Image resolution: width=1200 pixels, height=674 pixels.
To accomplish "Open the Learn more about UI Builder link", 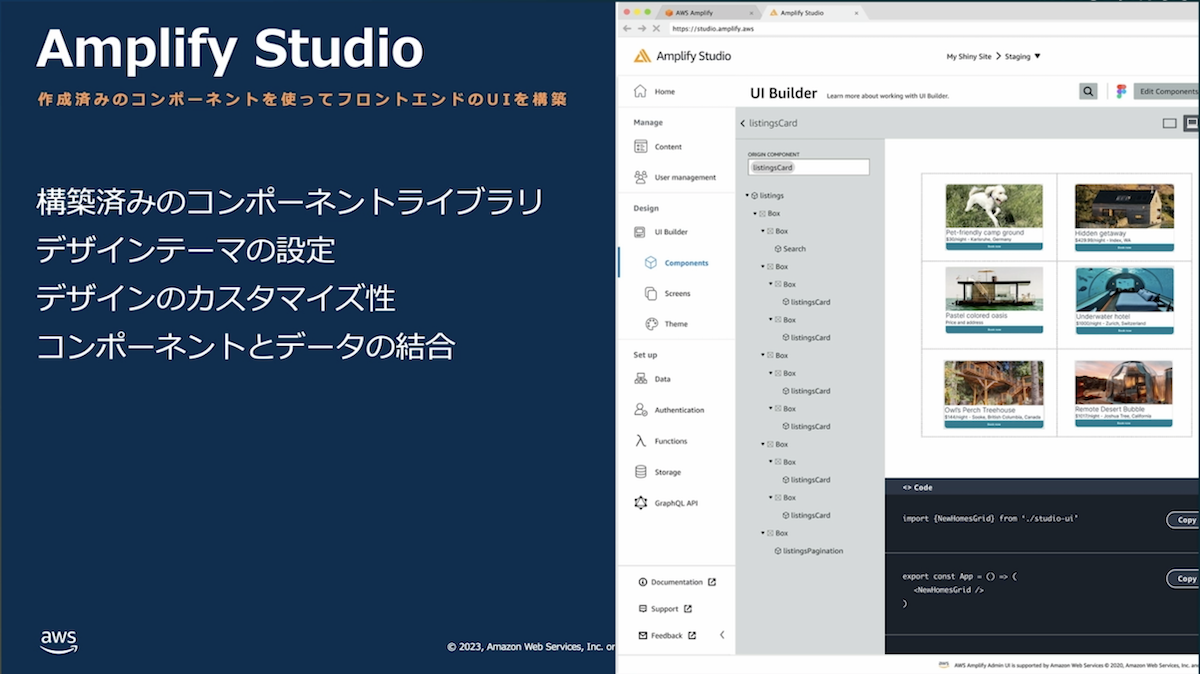I will click(x=887, y=96).
